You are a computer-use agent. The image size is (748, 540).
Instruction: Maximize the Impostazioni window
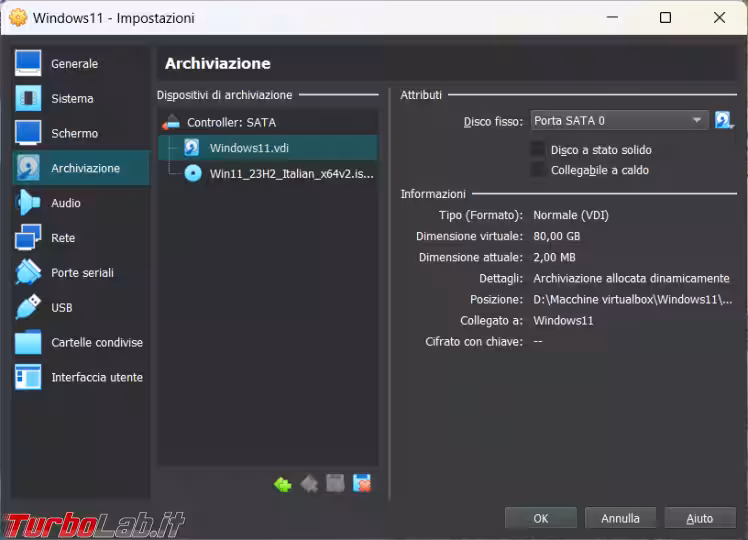[x=665, y=18]
